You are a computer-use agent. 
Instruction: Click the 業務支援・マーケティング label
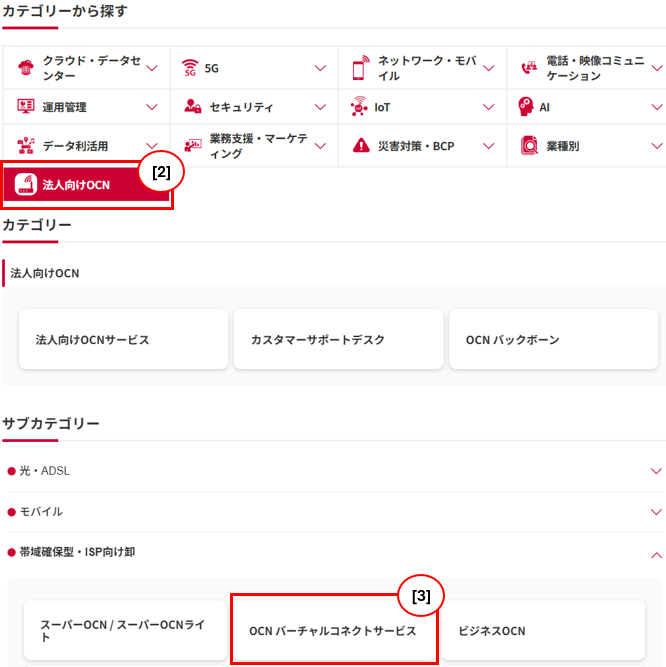coord(259,146)
